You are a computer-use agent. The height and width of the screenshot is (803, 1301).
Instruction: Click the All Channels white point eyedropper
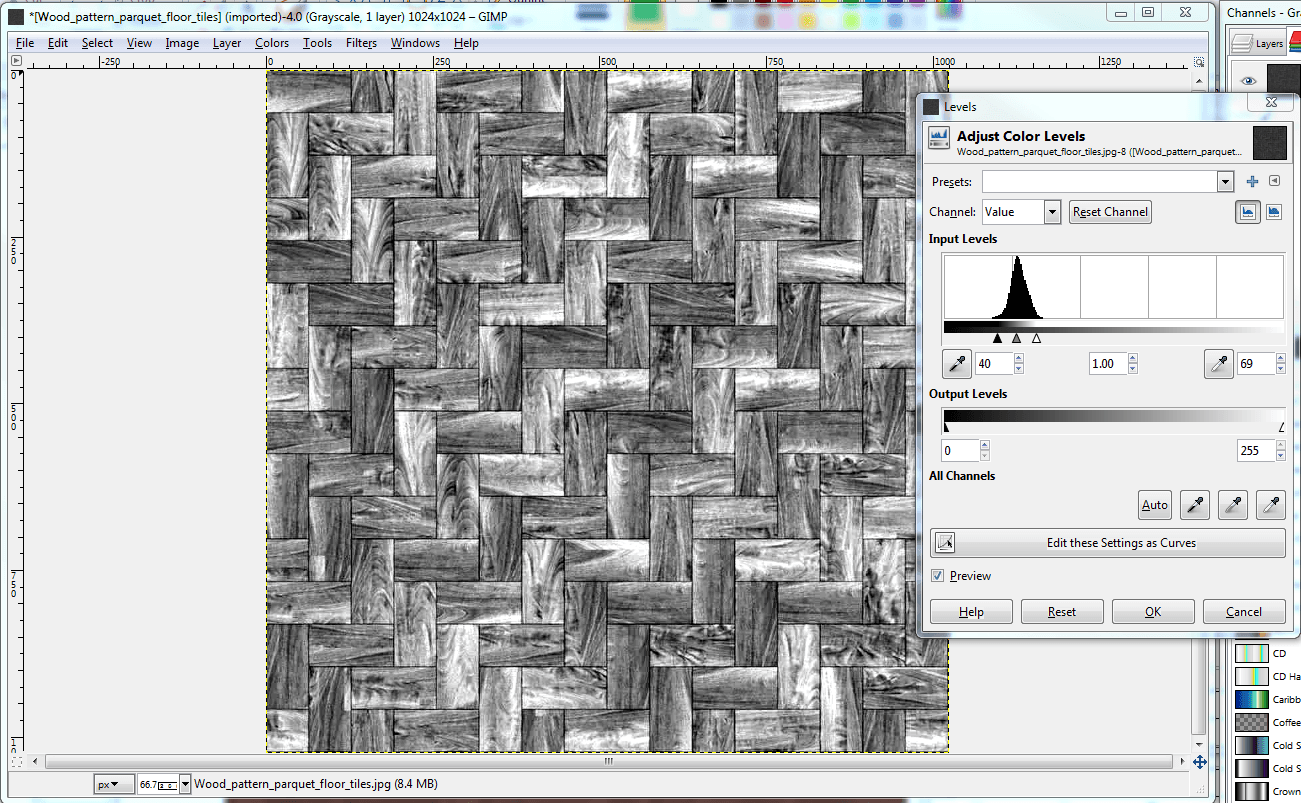1270,505
